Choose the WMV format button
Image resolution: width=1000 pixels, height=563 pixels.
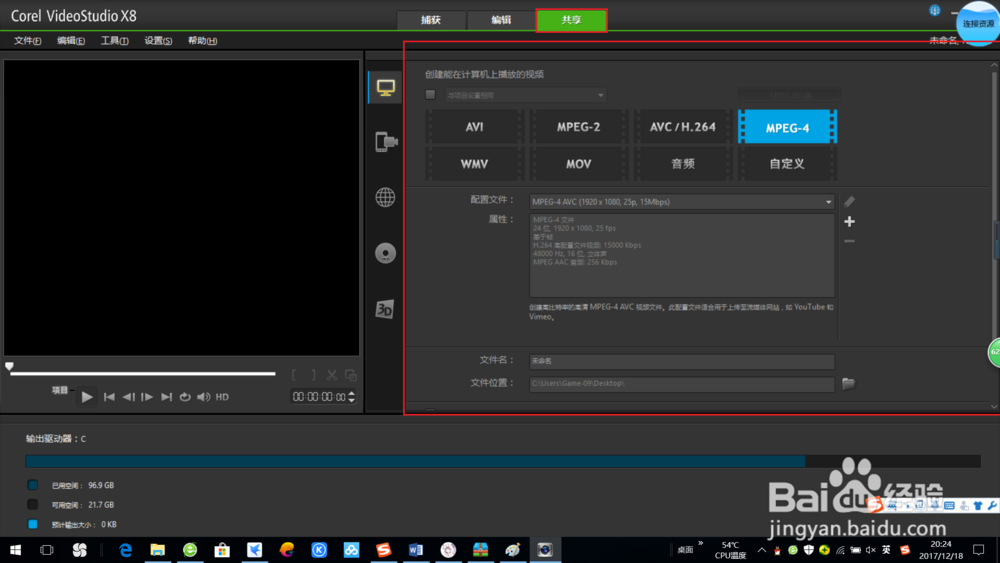(x=474, y=164)
